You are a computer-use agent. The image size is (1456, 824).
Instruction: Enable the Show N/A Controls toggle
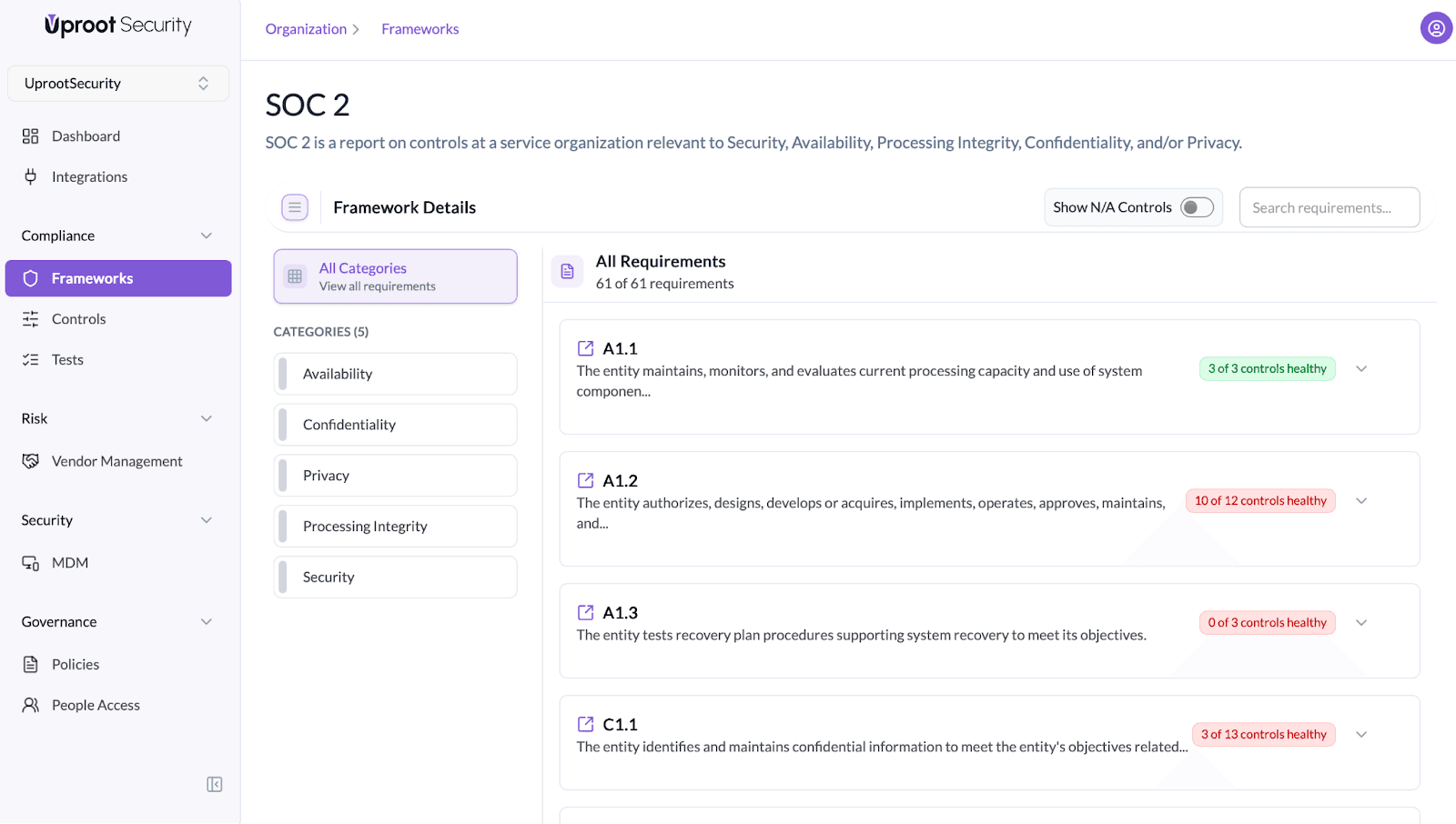(x=1197, y=207)
